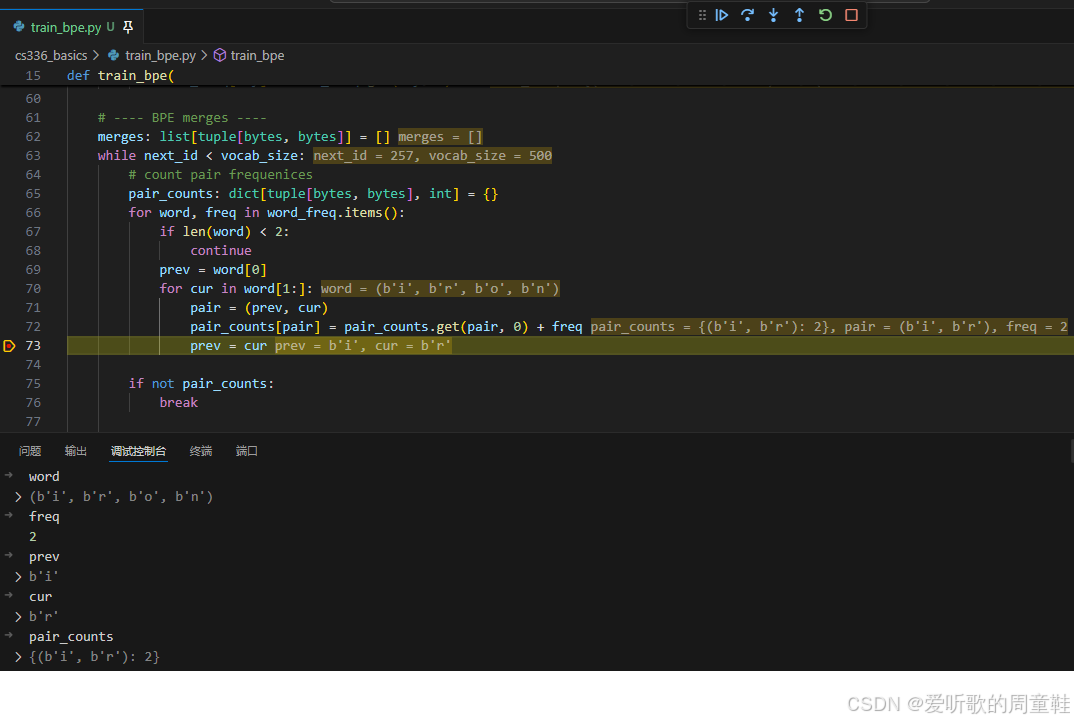1074x721 pixels.
Task: Click the 'break' statement on line 76
Action: click(179, 403)
